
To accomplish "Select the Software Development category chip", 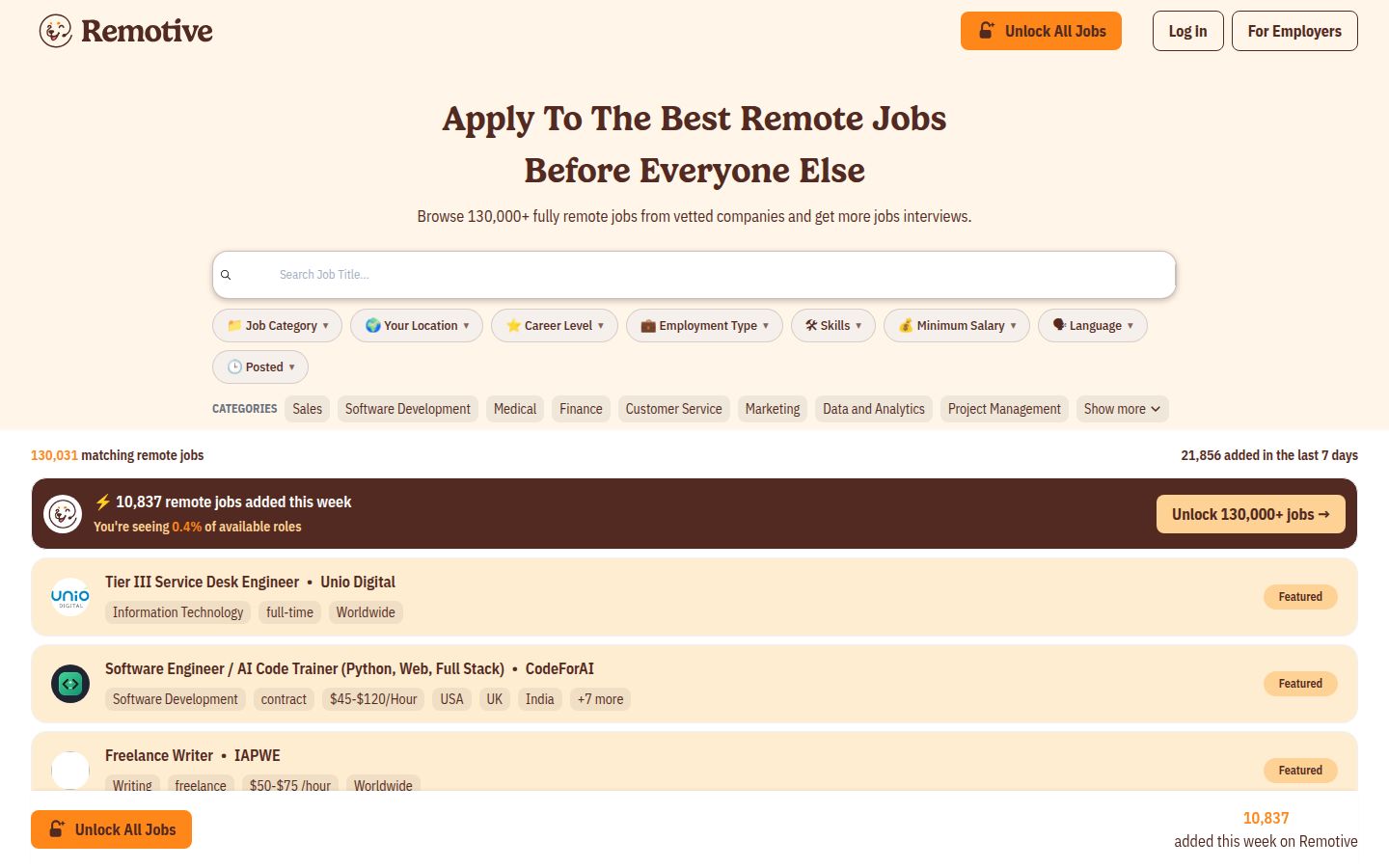I will point(408,409).
